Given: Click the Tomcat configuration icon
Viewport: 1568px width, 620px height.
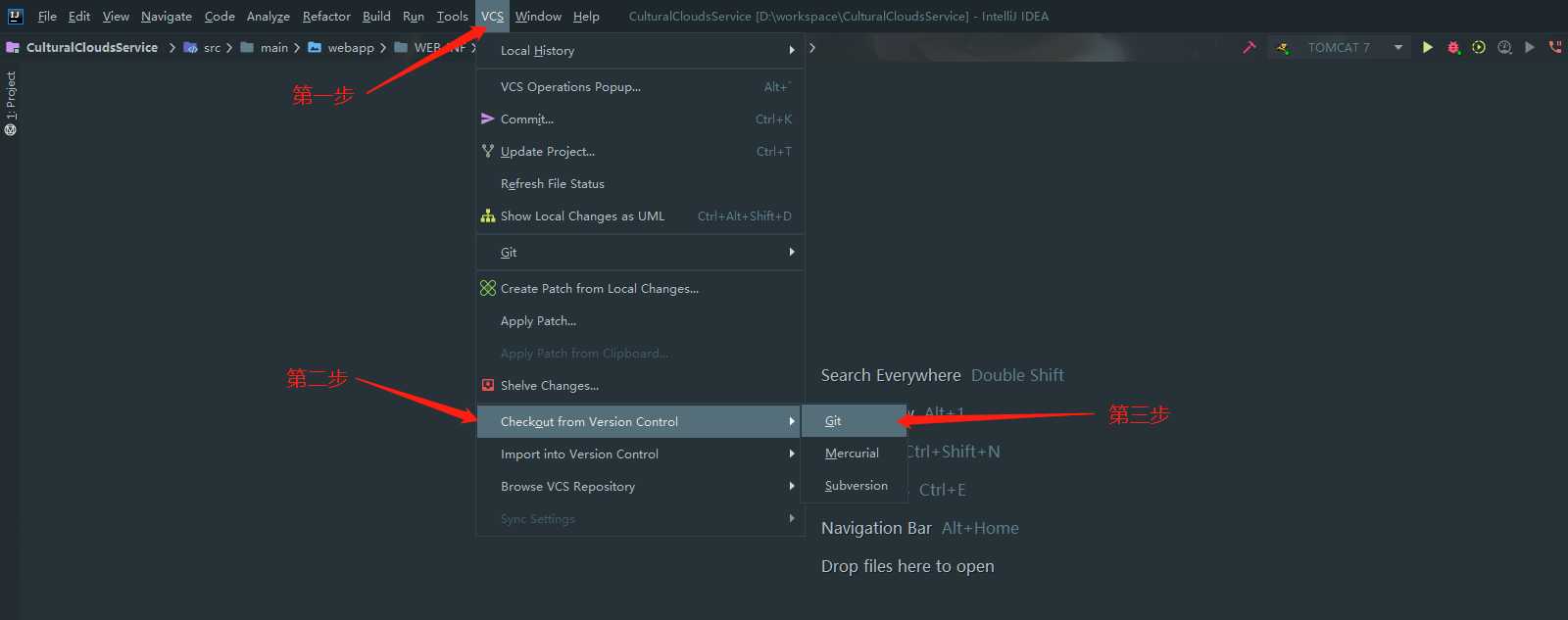Looking at the screenshot, I should 1283,47.
